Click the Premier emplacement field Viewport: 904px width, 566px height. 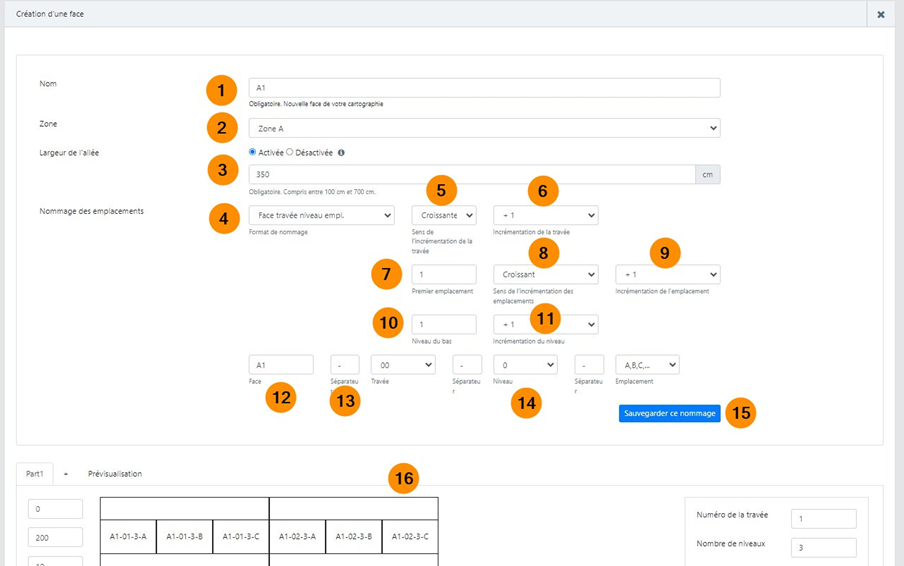[443, 274]
